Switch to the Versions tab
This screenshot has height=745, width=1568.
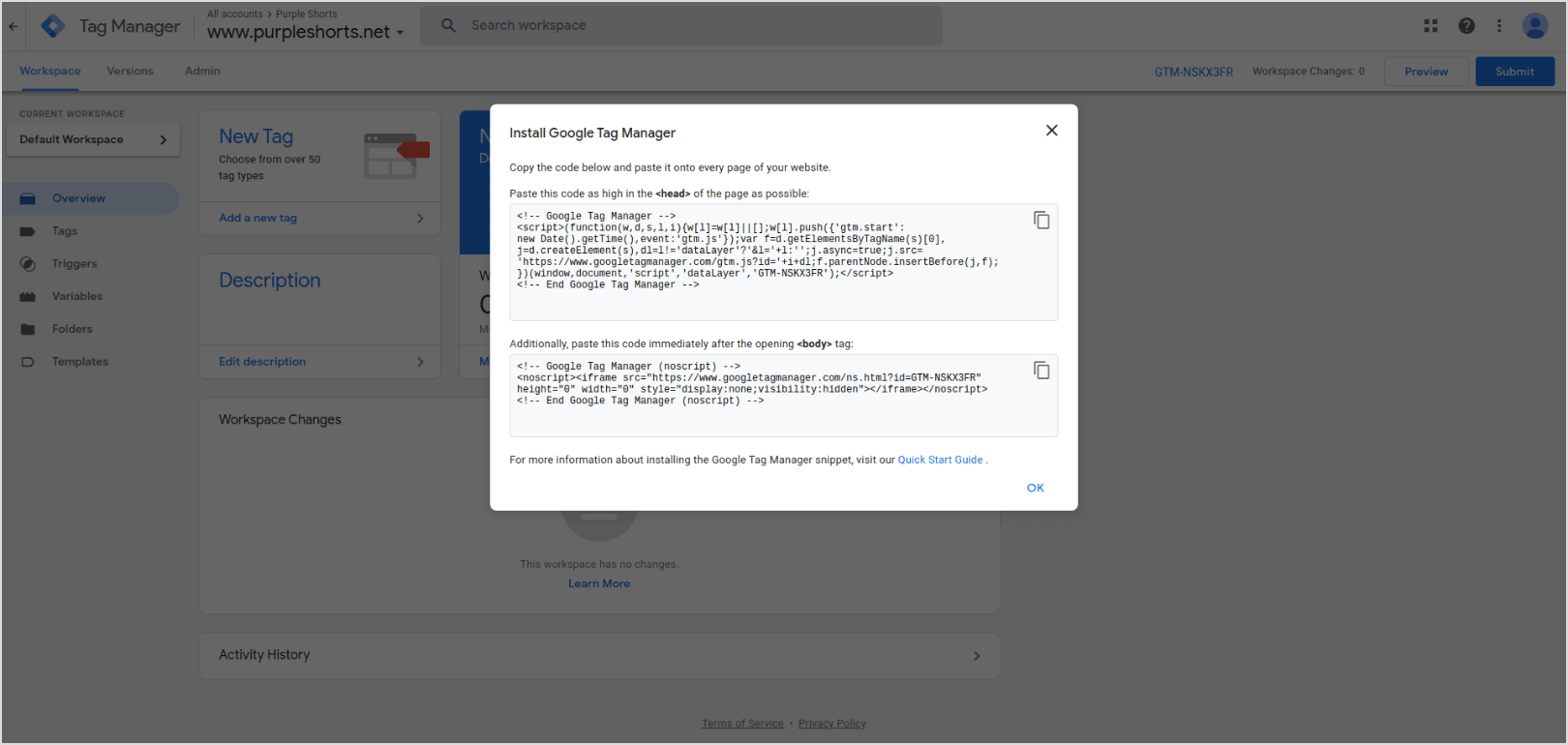click(x=130, y=71)
